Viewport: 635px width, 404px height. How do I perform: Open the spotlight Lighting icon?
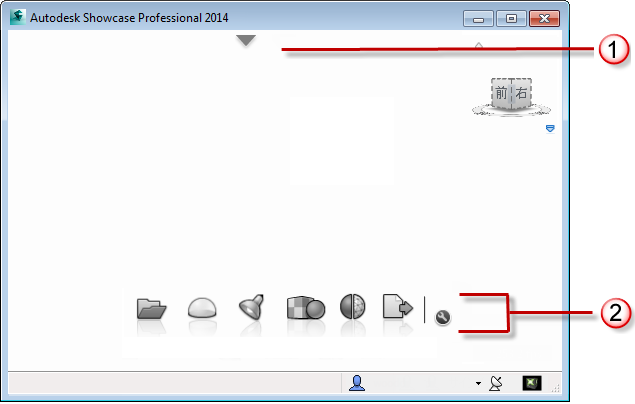pyautogui.click(x=251, y=307)
